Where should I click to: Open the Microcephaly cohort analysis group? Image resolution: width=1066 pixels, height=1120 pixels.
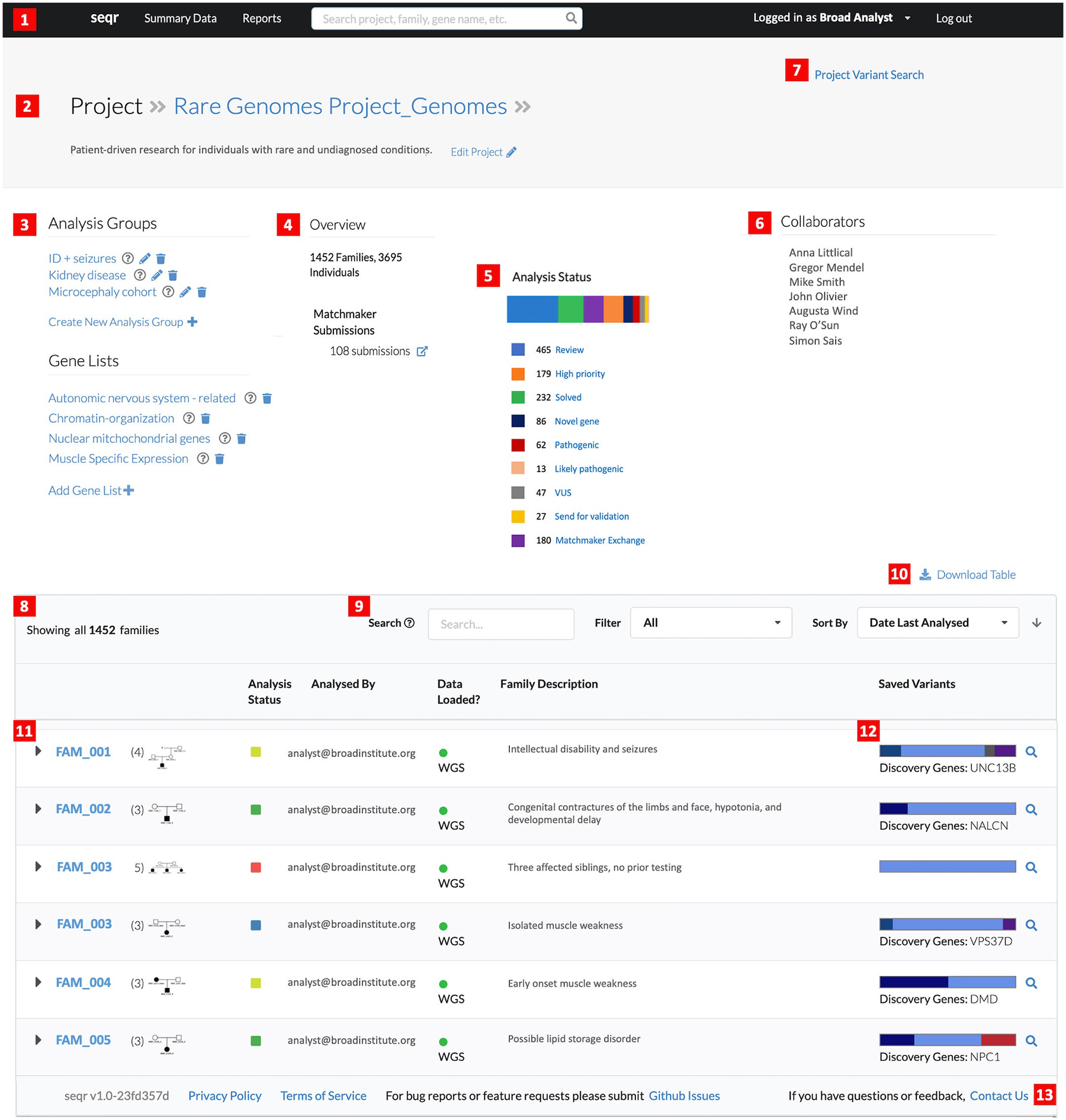102,291
